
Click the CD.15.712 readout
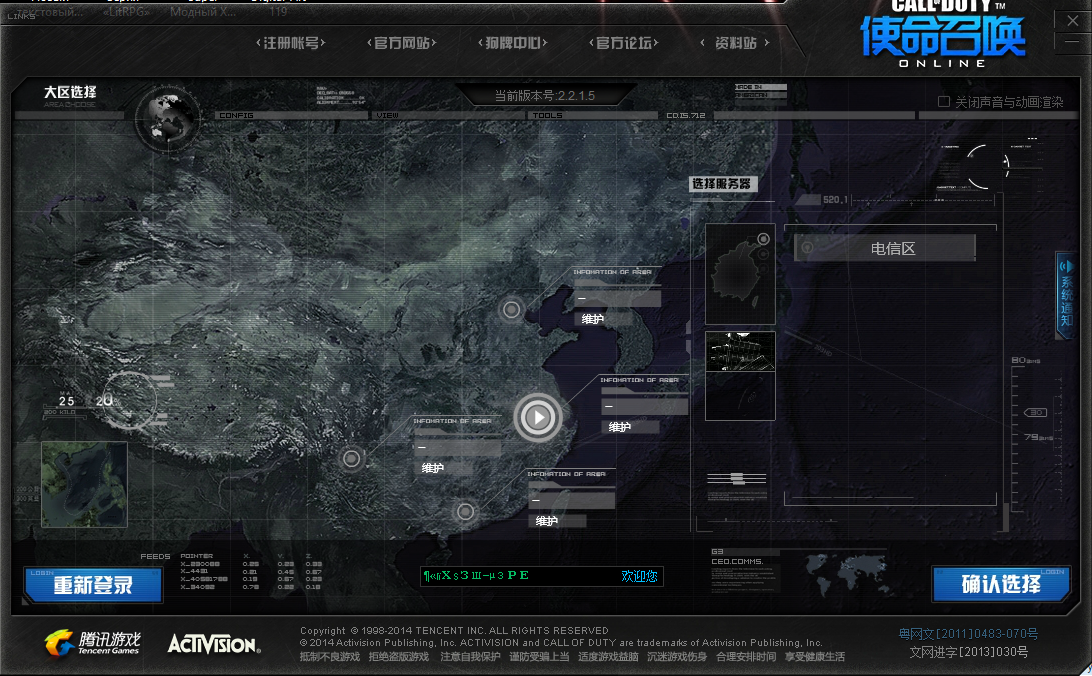coord(686,115)
